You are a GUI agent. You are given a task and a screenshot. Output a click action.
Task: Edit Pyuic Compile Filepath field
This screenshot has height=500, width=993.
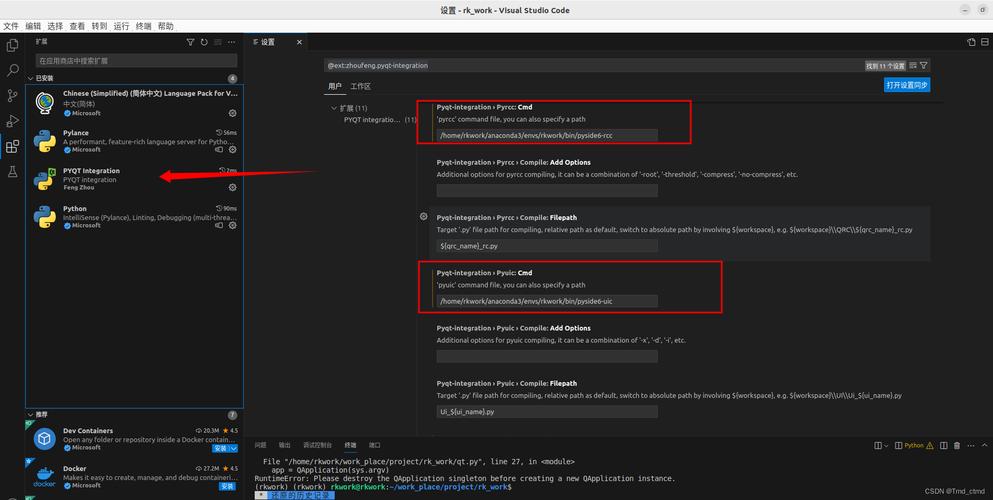[547, 412]
